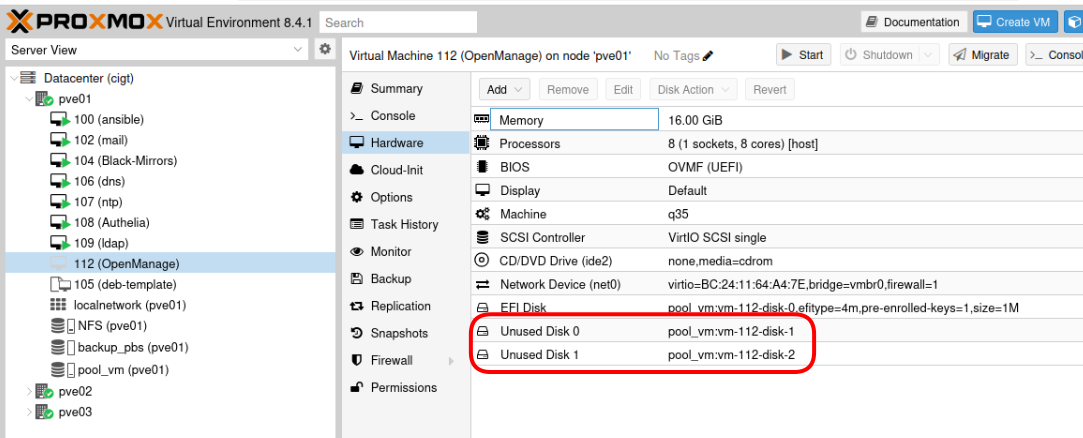
Task: Click the Datacenter server icon in the tree
Action: pos(28,78)
